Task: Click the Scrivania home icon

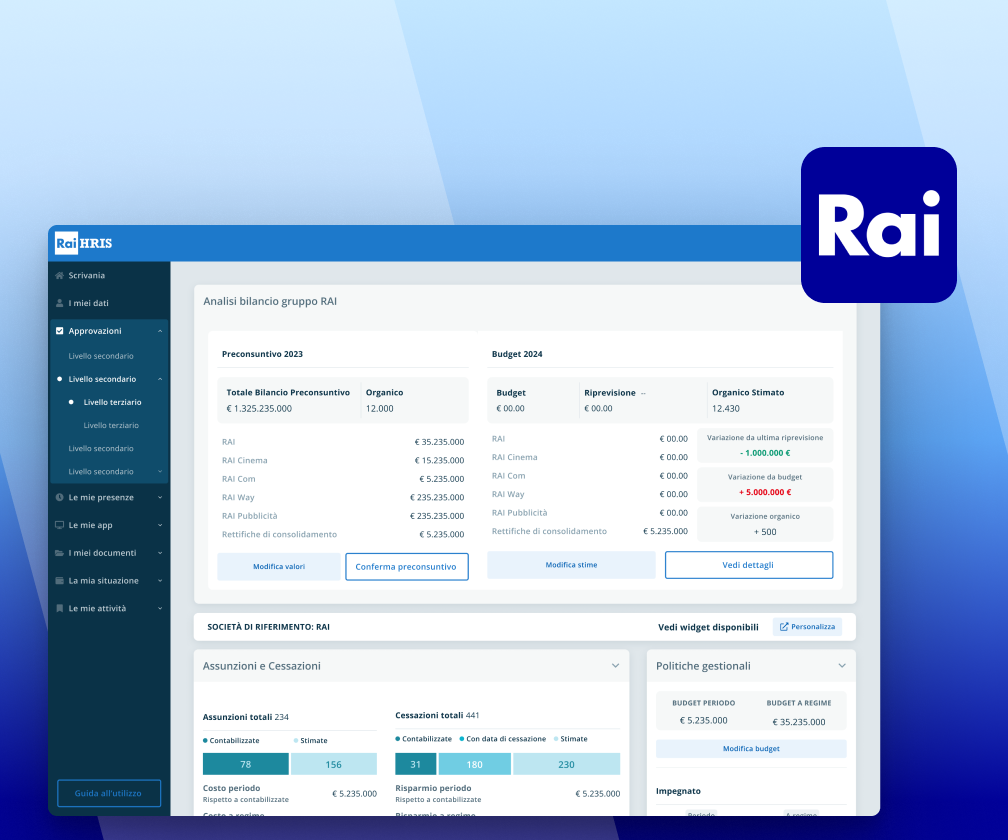Action: (59, 276)
